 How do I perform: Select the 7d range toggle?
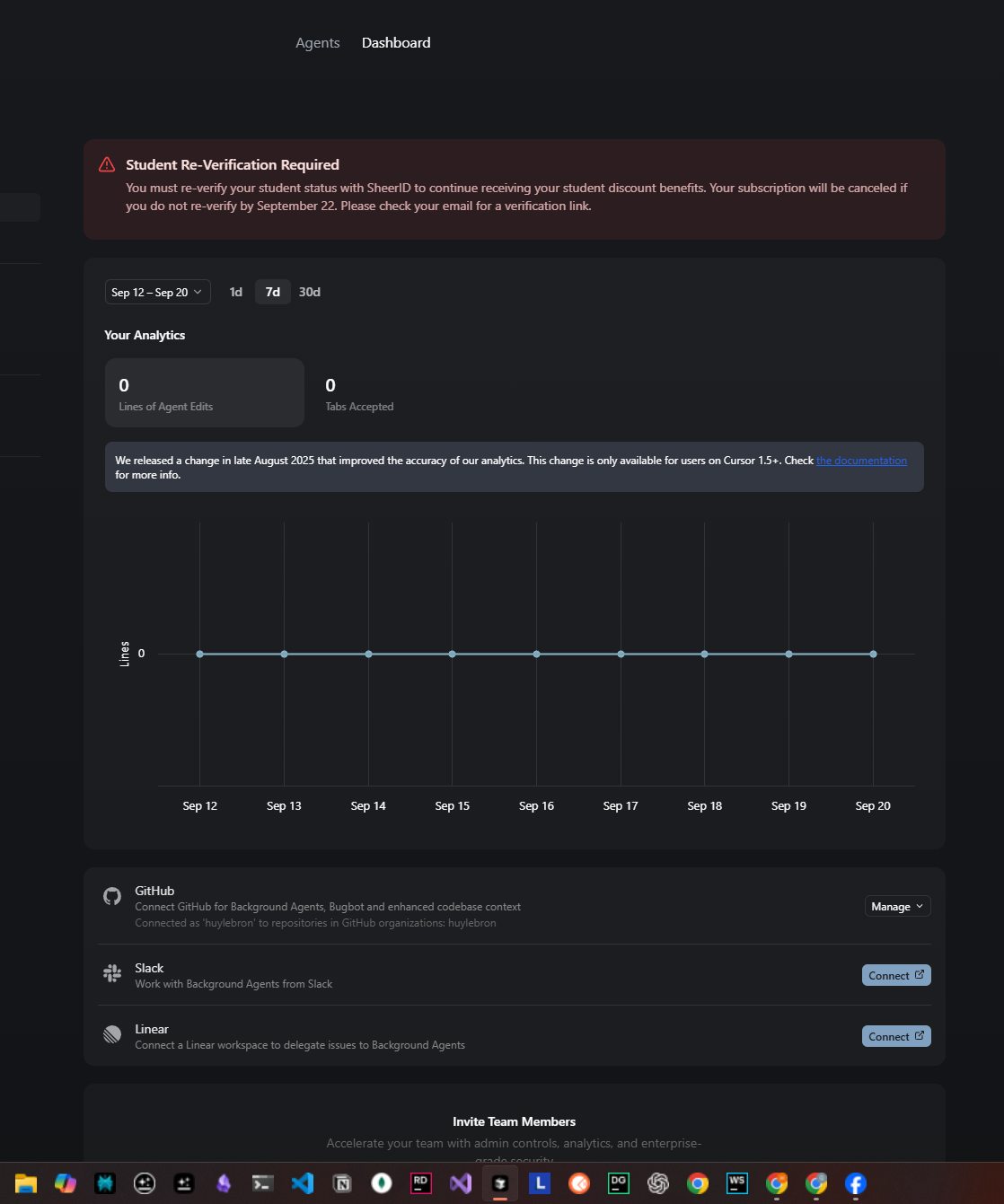pos(273,292)
